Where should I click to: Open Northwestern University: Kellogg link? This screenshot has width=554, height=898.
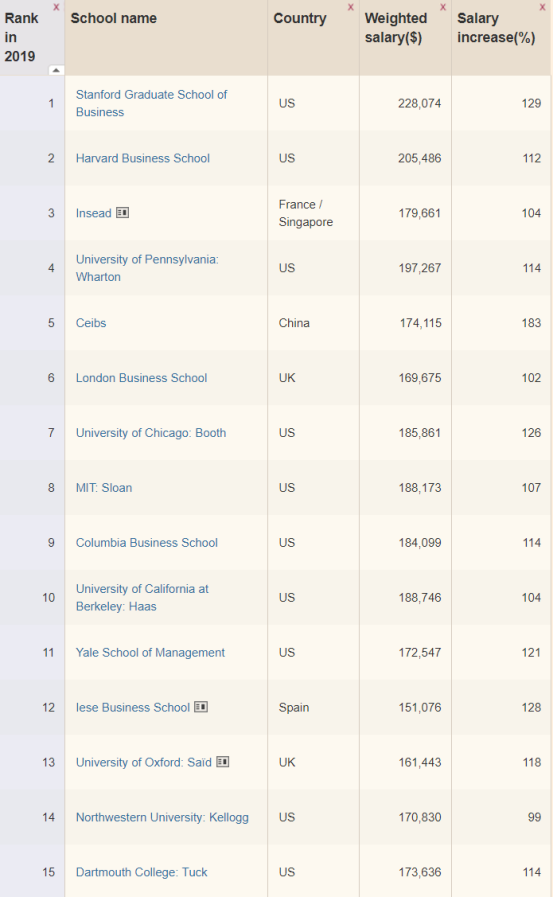coord(162,817)
